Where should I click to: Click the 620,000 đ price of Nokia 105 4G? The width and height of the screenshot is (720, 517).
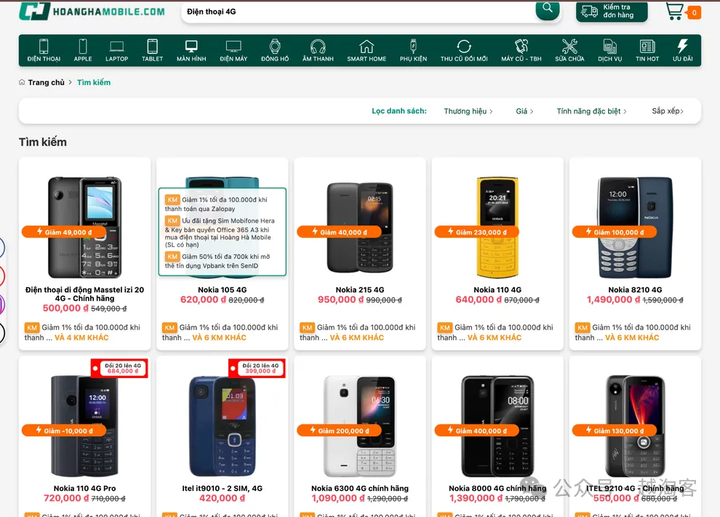pos(203,300)
